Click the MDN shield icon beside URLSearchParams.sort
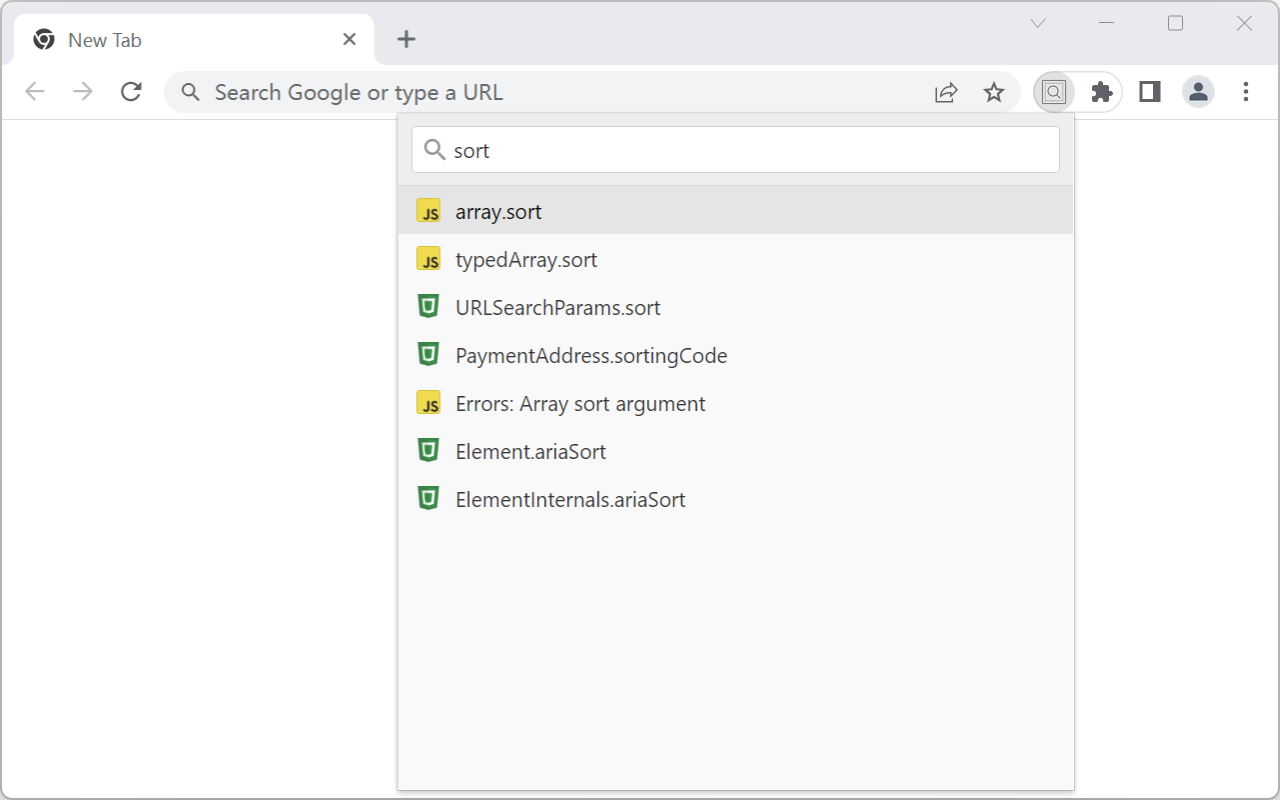 (x=428, y=306)
